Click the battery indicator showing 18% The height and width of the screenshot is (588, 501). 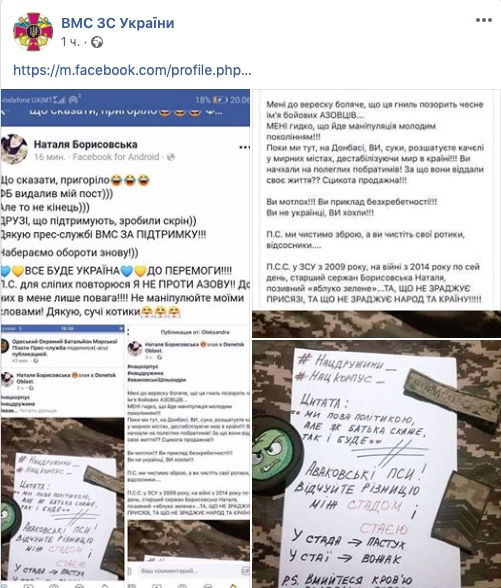click(220, 100)
